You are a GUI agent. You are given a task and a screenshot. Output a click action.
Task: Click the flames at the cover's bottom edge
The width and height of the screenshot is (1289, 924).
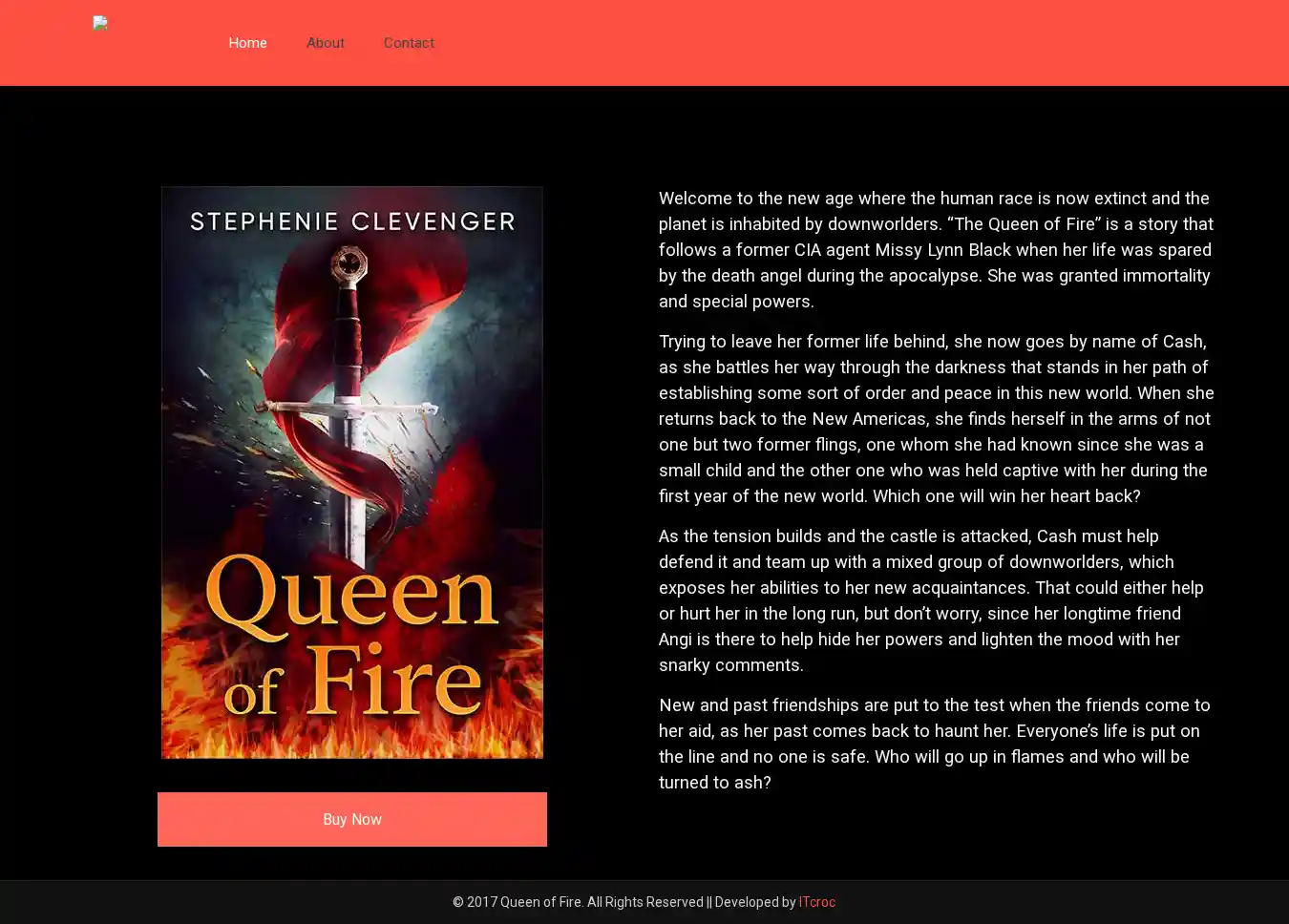click(351, 740)
